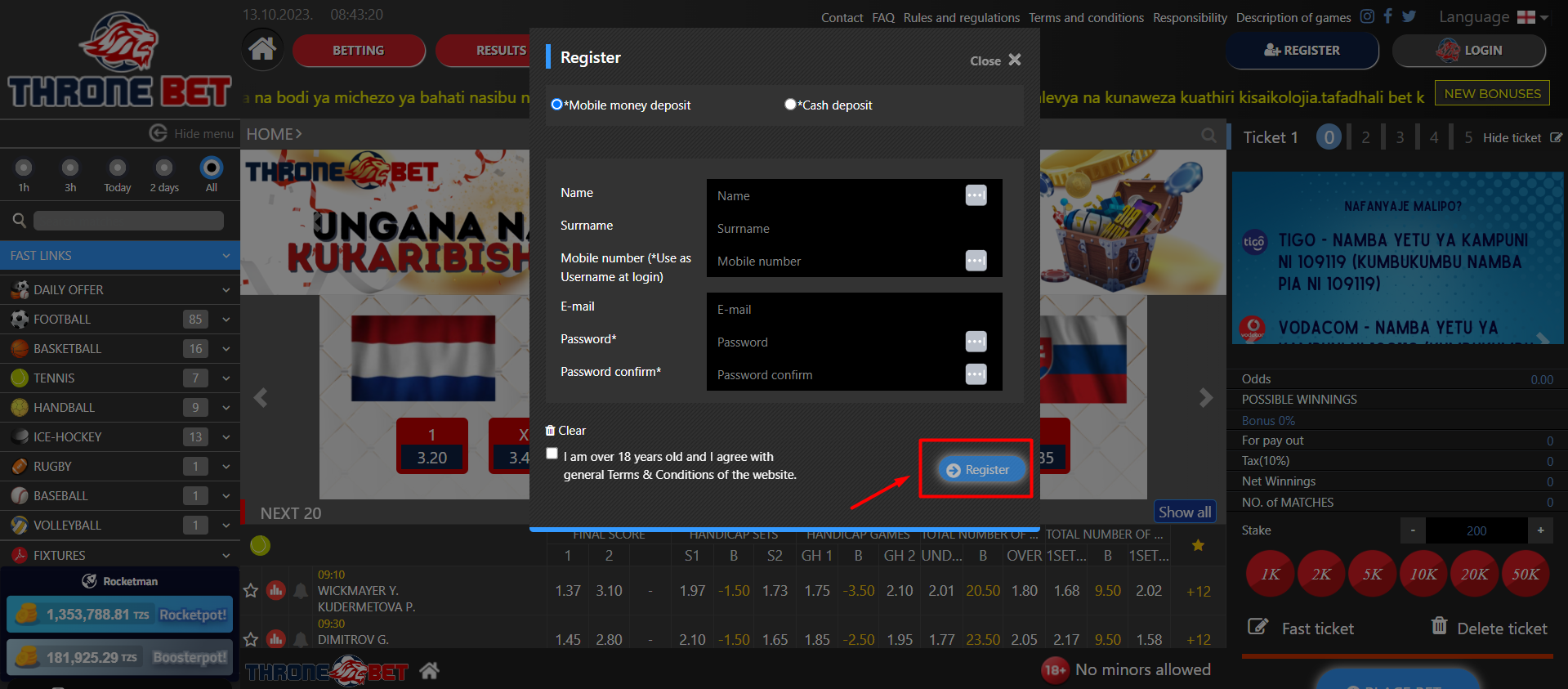Select the 3h time filter

70,168
